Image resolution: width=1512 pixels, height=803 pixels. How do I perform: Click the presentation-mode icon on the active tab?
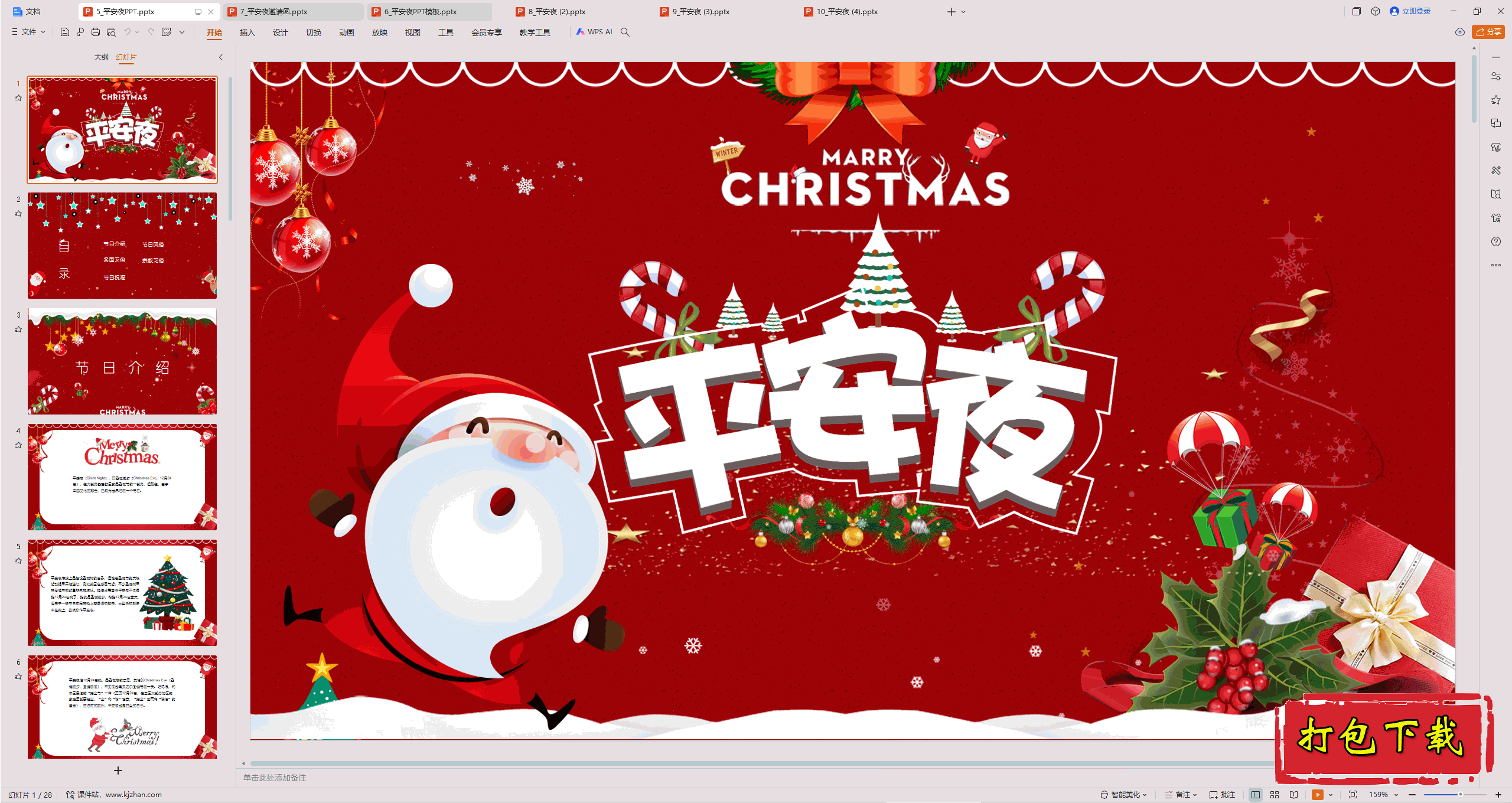(x=198, y=11)
